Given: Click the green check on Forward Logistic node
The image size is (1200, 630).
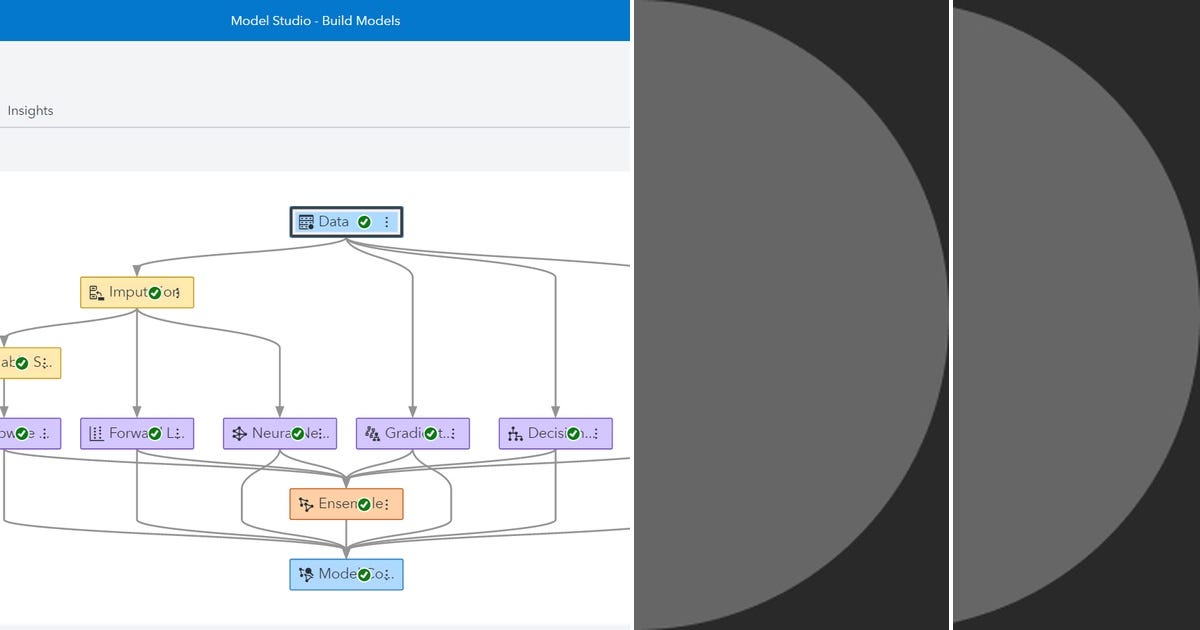Looking at the screenshot, I should [155, 434].
